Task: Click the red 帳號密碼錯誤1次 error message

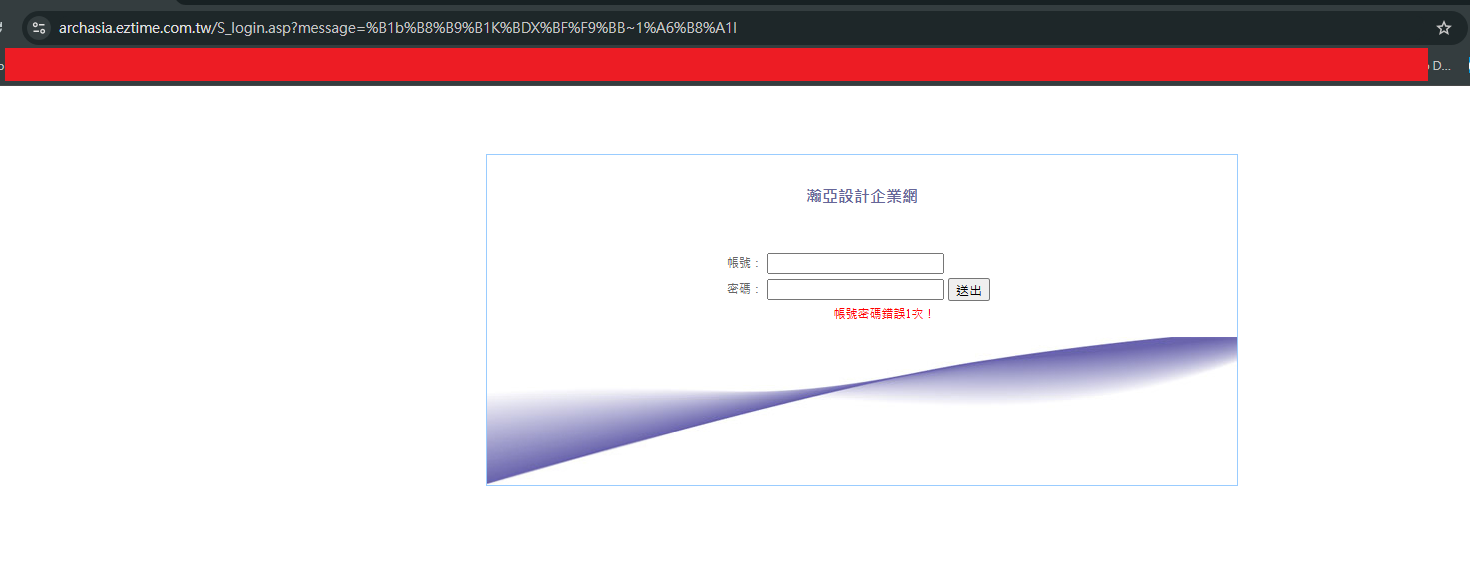Action: pos(883,314)
